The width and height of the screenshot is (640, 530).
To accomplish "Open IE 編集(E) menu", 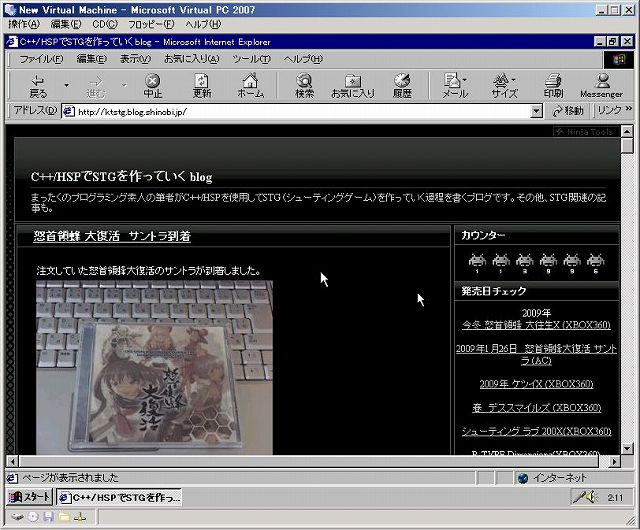I will click(x=91, y=59).
